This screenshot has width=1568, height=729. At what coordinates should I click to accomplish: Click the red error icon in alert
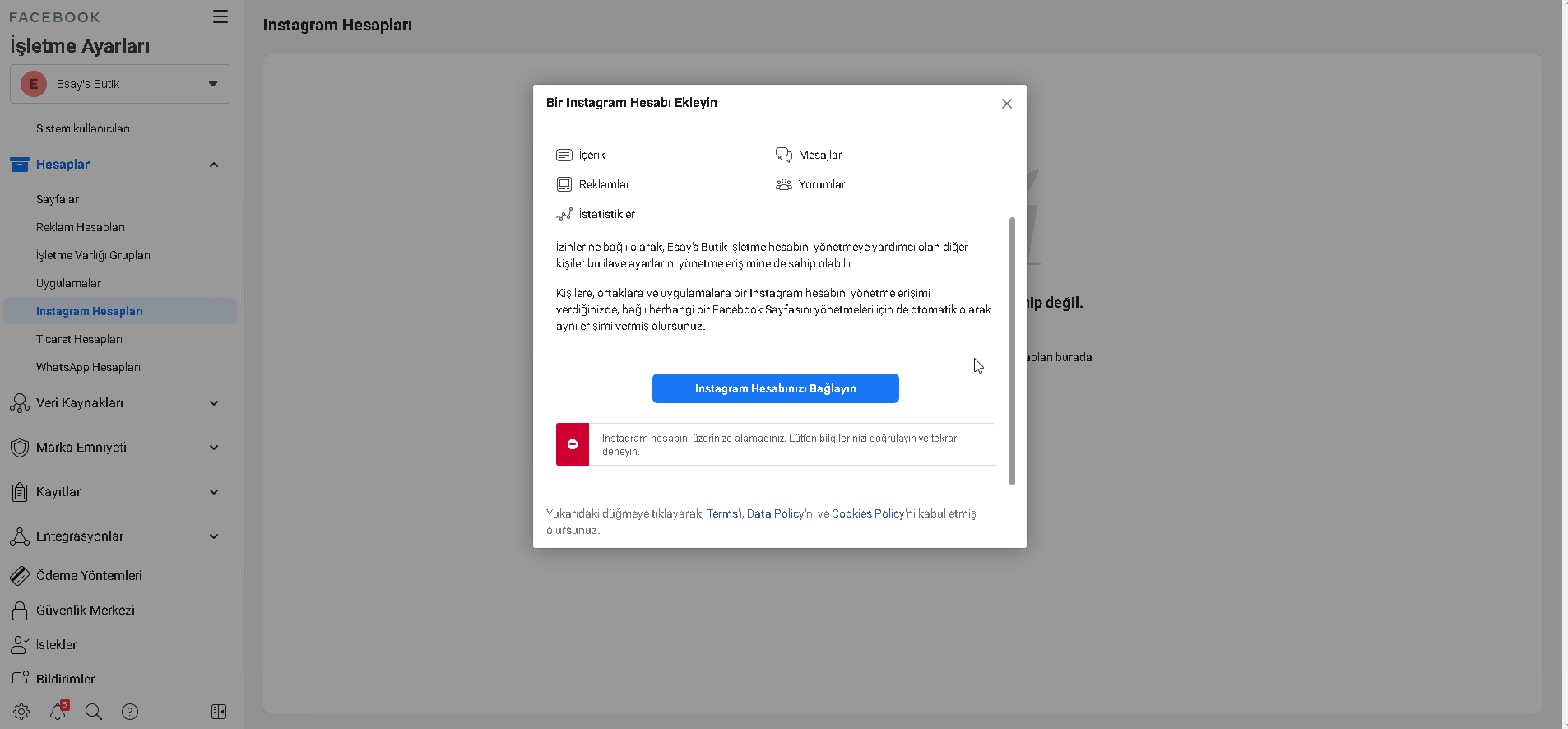tap(573, 444)
